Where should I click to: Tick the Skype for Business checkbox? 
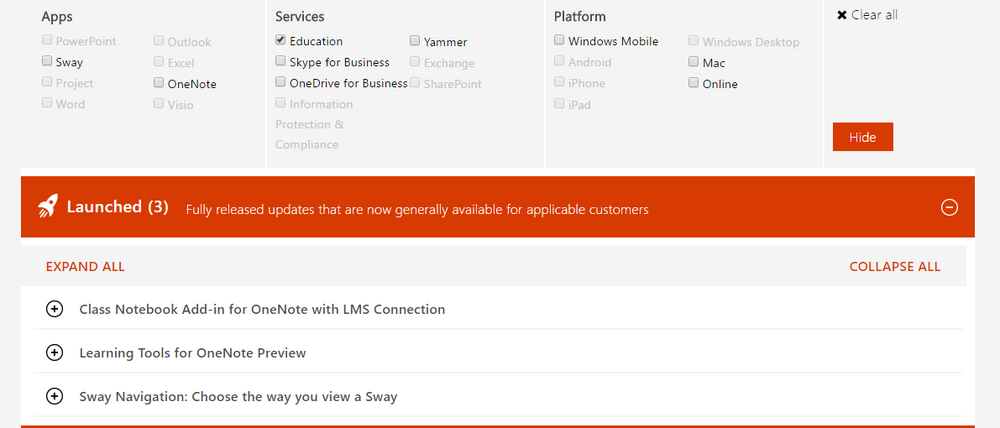280,61
